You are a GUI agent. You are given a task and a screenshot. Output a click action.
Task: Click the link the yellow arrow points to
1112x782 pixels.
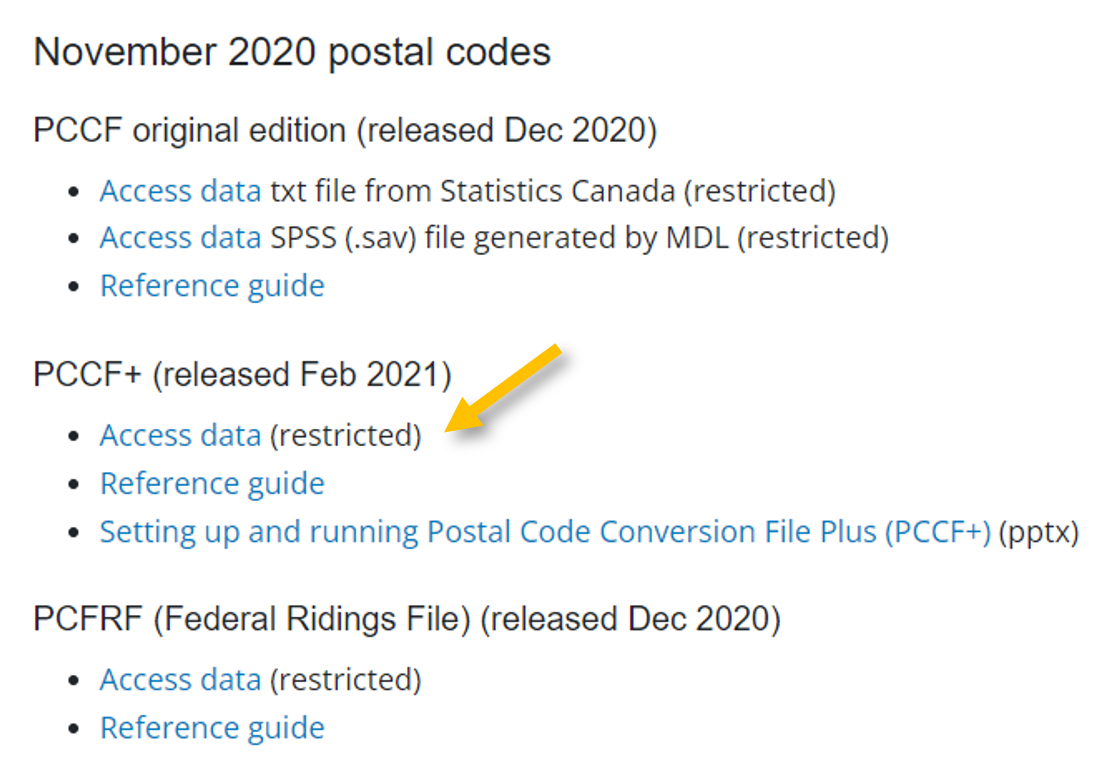coord(180,434)
